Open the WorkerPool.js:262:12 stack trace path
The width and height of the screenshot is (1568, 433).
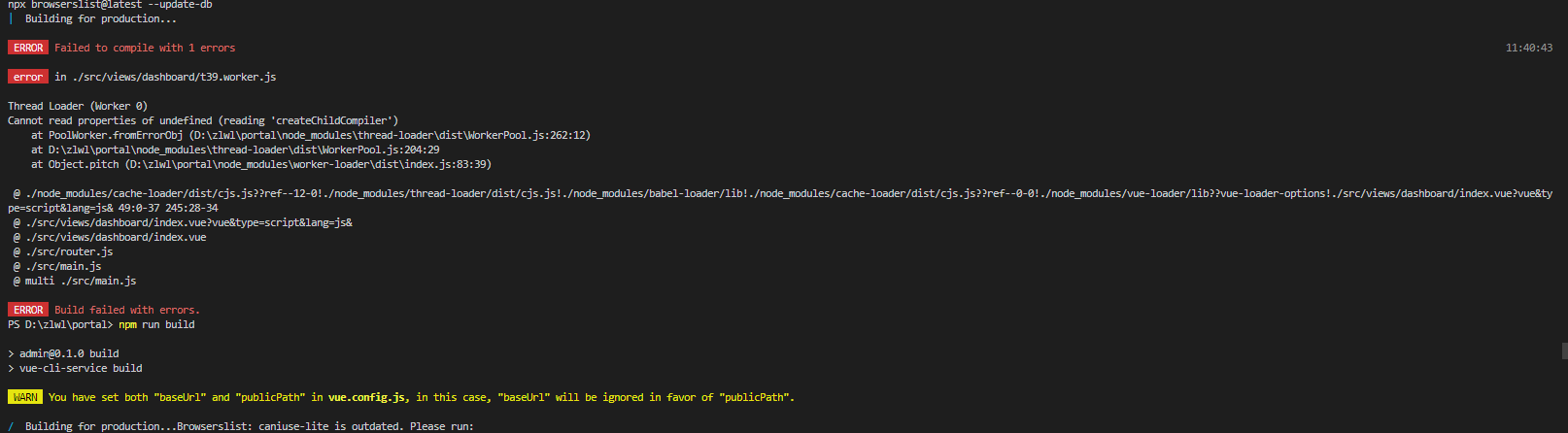pos(390,135)
